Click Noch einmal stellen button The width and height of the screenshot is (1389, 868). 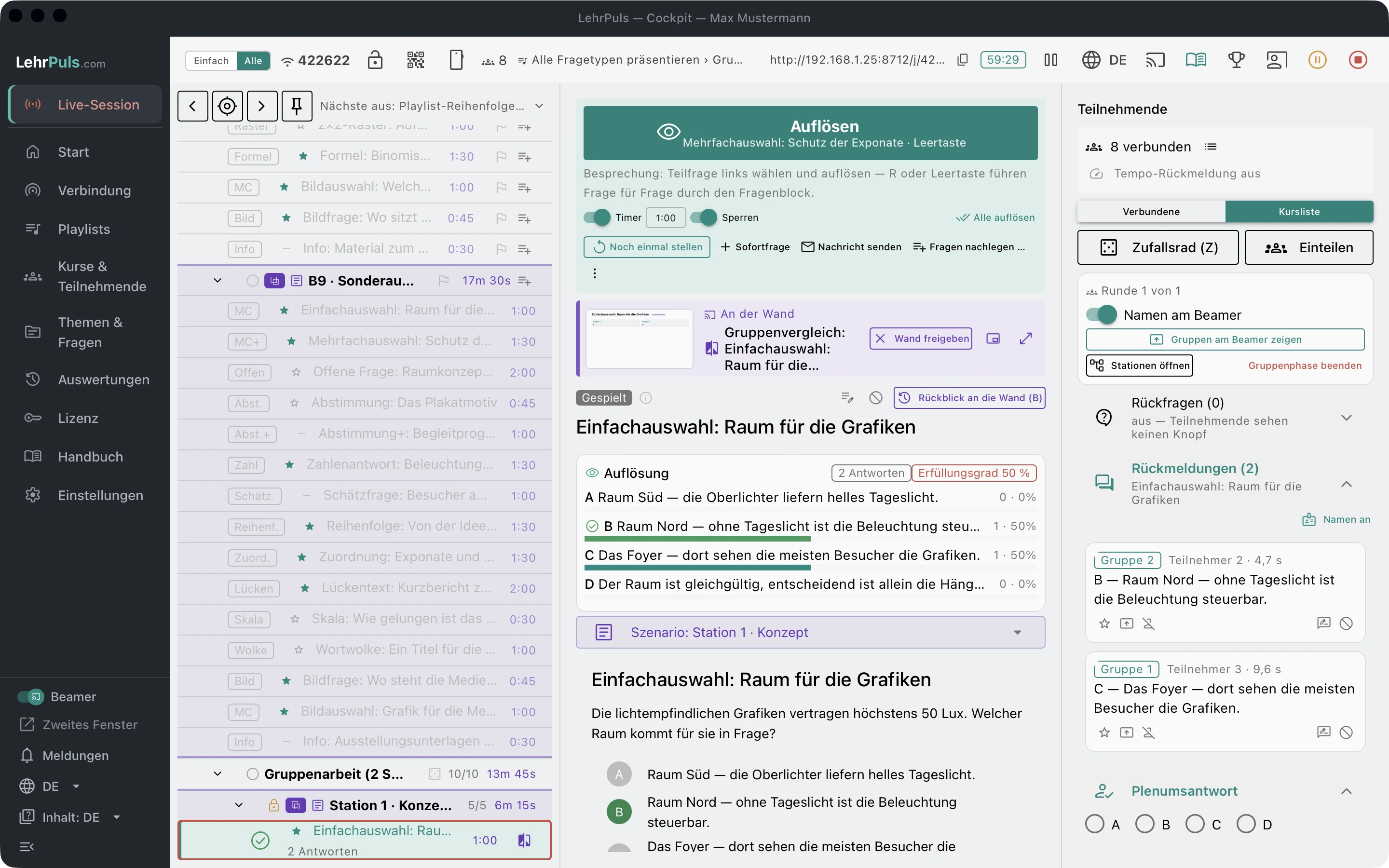647,247
